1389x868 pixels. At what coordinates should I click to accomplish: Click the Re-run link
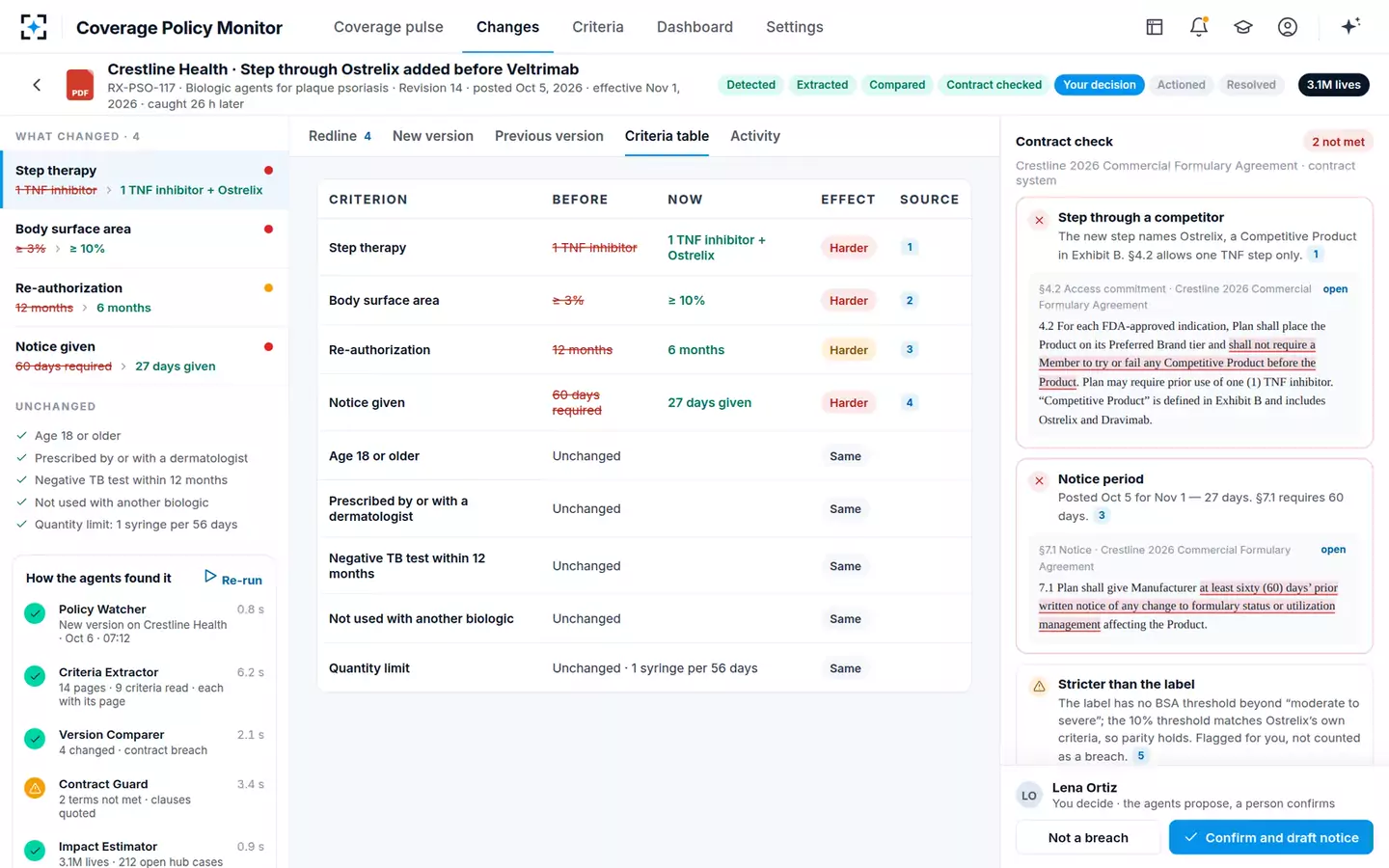[242, 581]
